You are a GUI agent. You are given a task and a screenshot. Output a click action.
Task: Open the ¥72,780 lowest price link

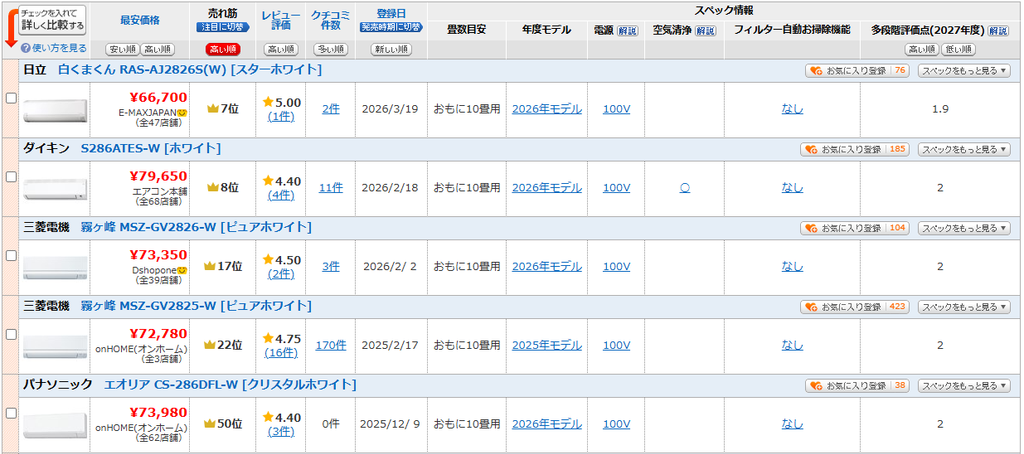point(158,334)
